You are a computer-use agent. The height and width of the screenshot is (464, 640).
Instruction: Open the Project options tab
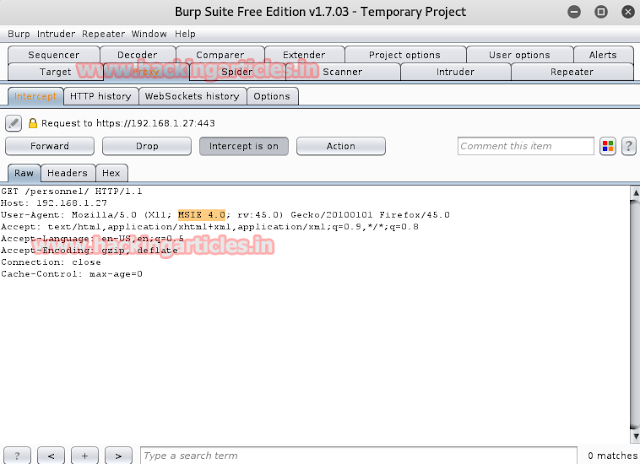(x=405, y=55)
